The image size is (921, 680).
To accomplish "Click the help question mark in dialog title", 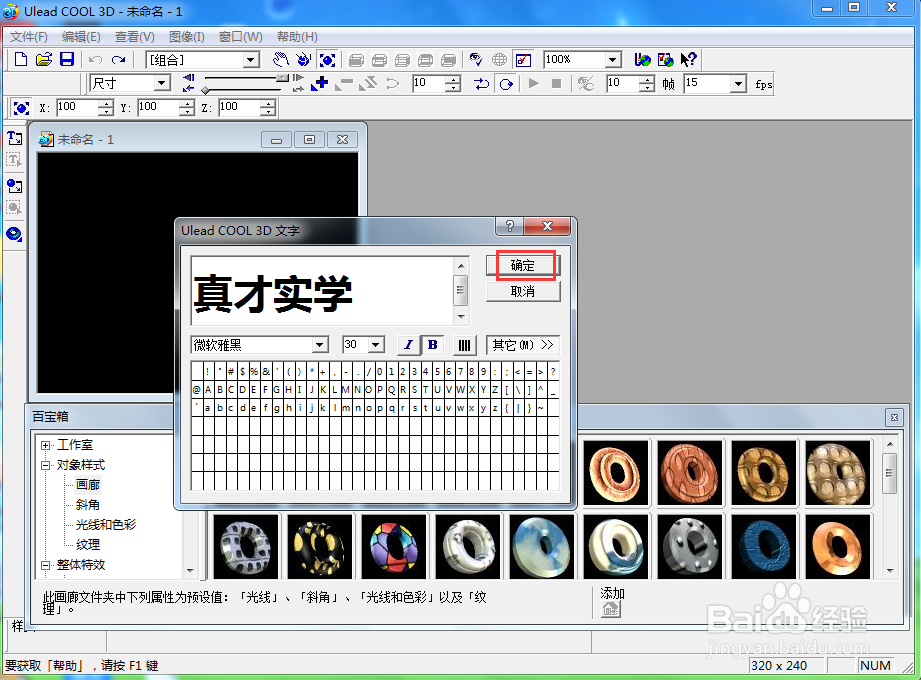I will point(509,226).
